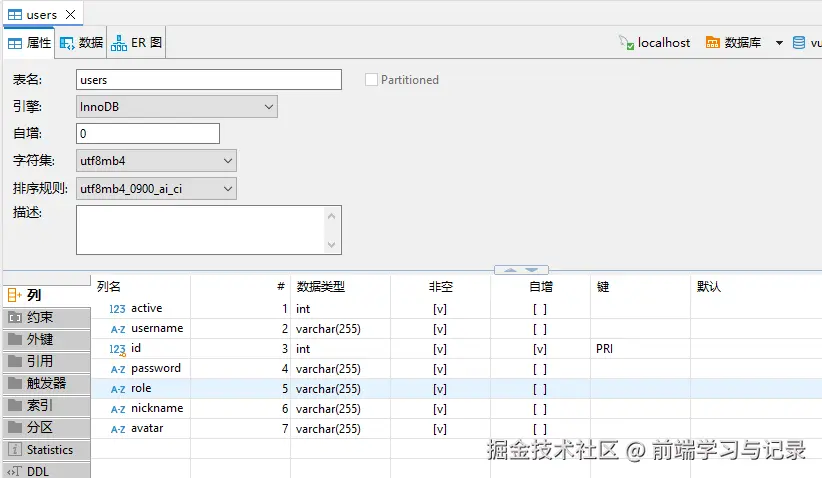Viewport: 822px width, 478px height.
Task: Sort by the 非空 column header
Action: point(440,287)
